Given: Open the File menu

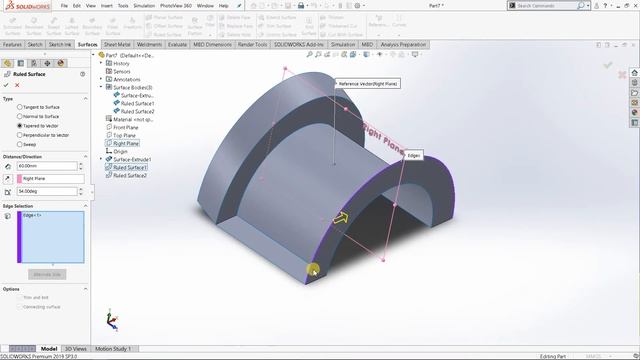Looking at the screenshot, I should [64, 6].
